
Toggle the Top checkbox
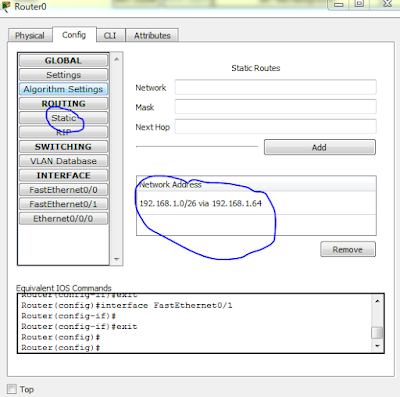12,389
